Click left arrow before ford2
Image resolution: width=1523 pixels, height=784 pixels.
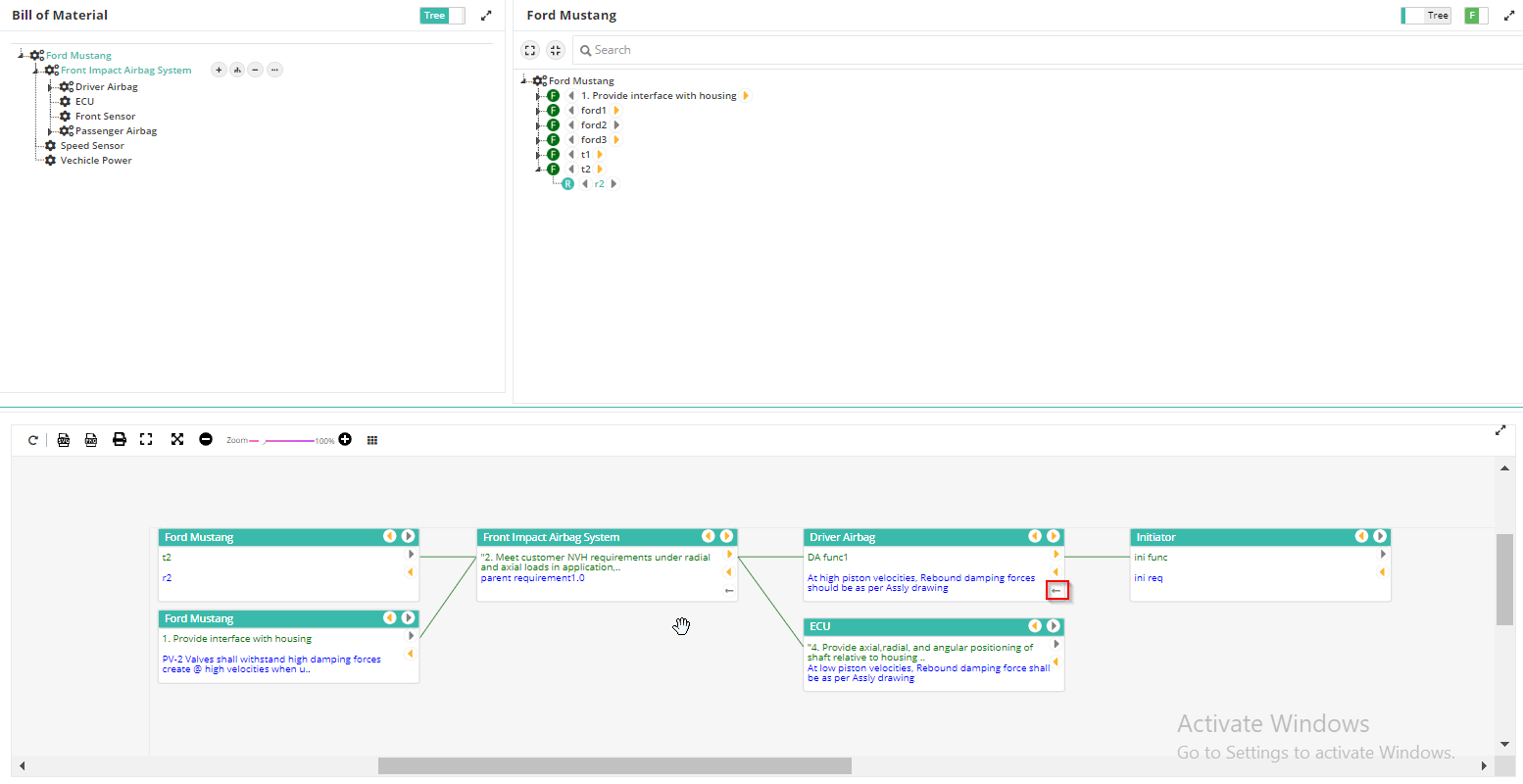click(x=571, y=125)
